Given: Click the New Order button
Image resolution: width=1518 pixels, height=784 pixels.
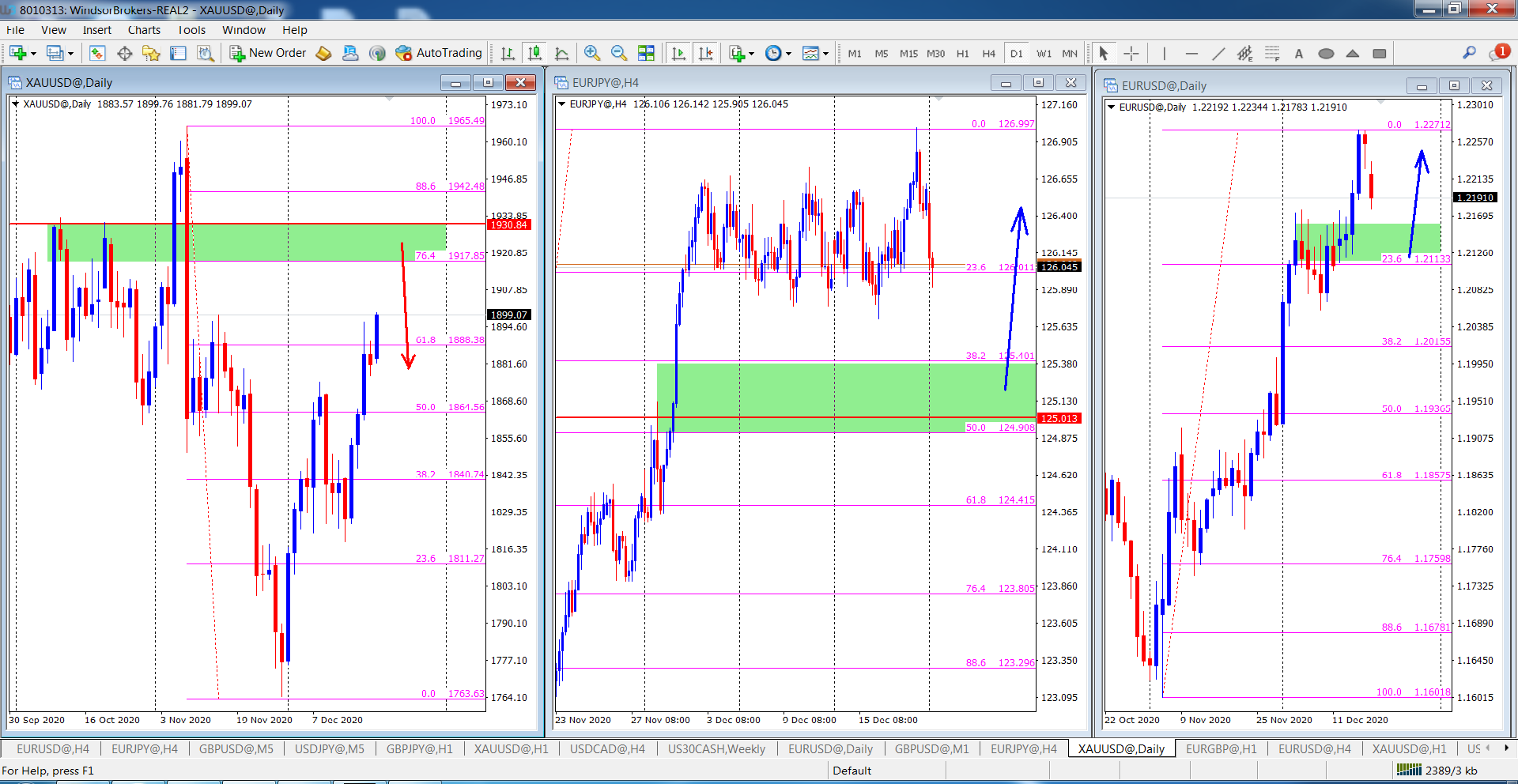Looking at the screenshot, I should tap(268, 53).
